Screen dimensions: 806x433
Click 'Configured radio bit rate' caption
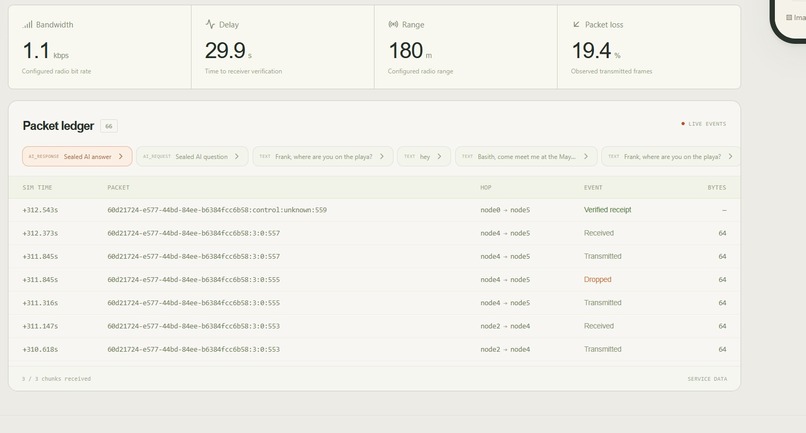pyautogui.click(x=56, y=71)
